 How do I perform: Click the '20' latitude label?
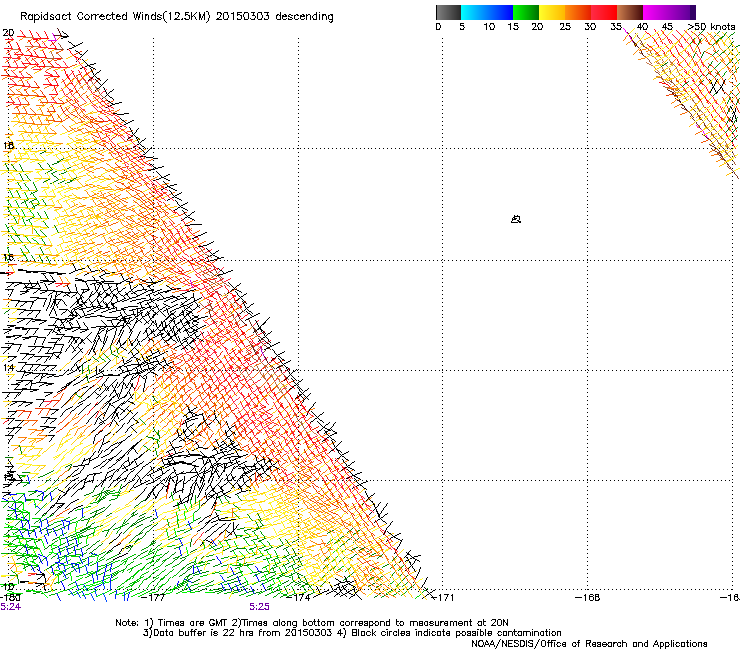click(x=8, y=33)
